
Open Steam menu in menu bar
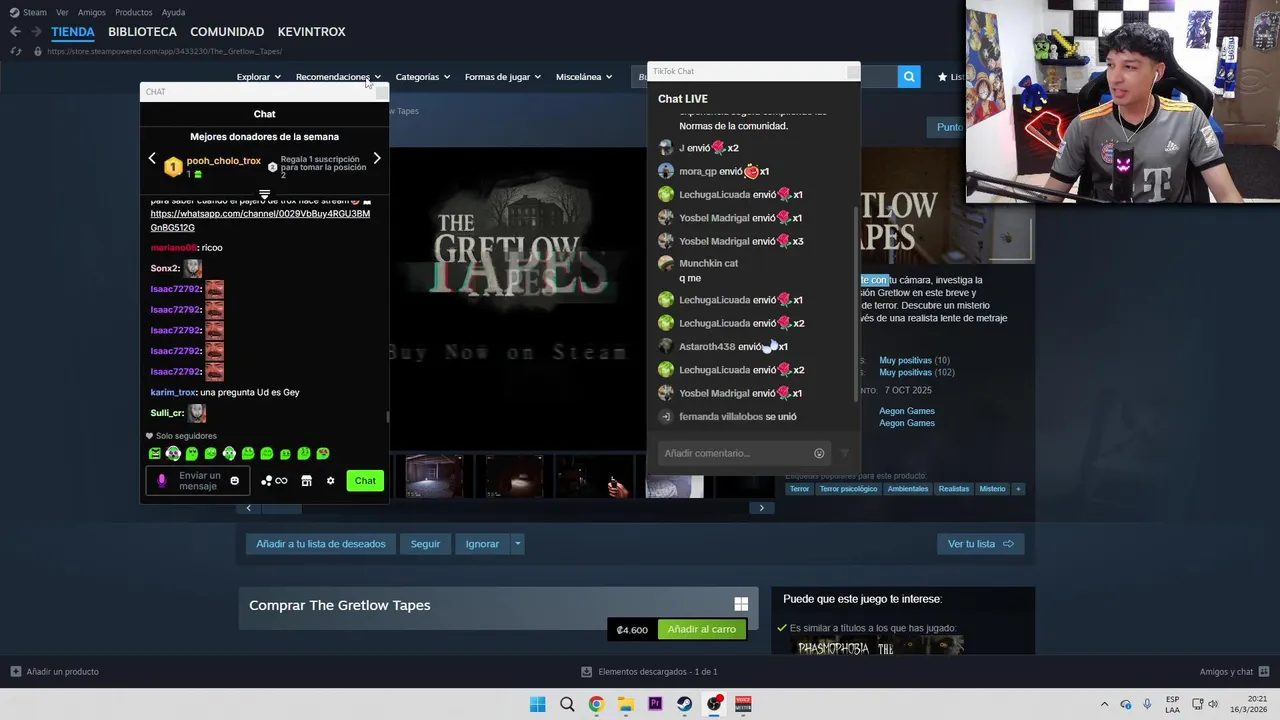point(28,12)
